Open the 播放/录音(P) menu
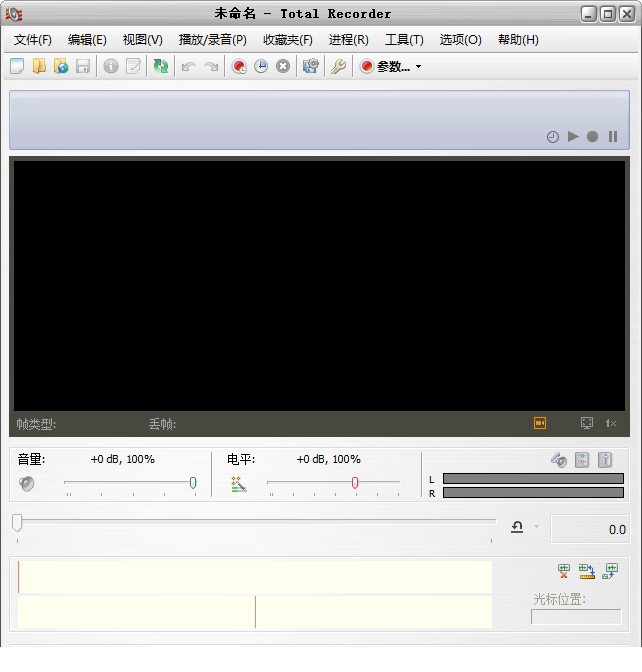This screenshot has width=642, height=672. (x=213, y=40)
